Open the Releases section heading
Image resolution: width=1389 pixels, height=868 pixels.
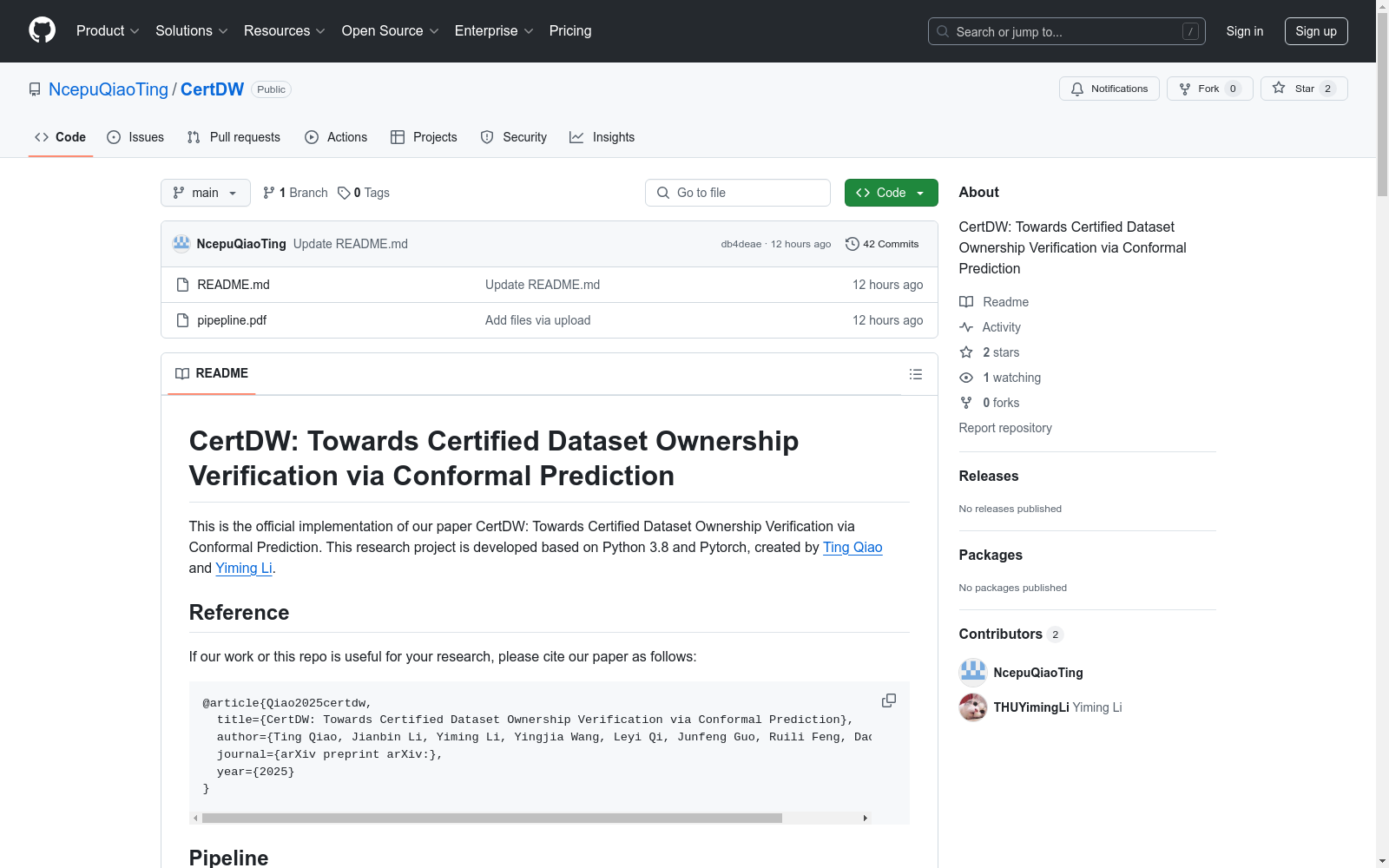pyautogui.click(x=989, y=476)
